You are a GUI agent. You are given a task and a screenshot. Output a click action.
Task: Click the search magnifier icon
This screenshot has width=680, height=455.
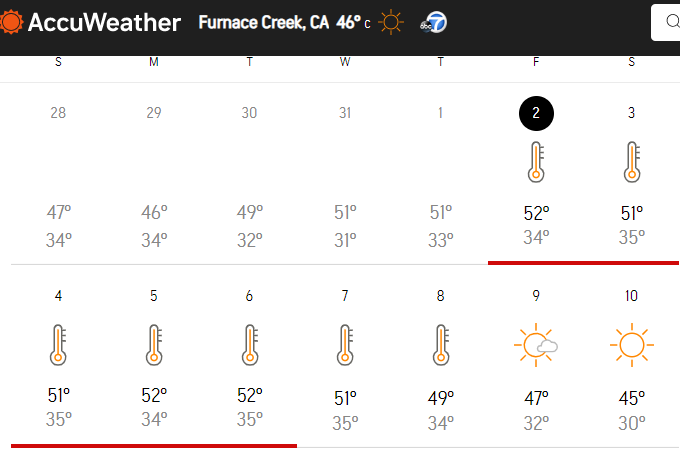673,21
